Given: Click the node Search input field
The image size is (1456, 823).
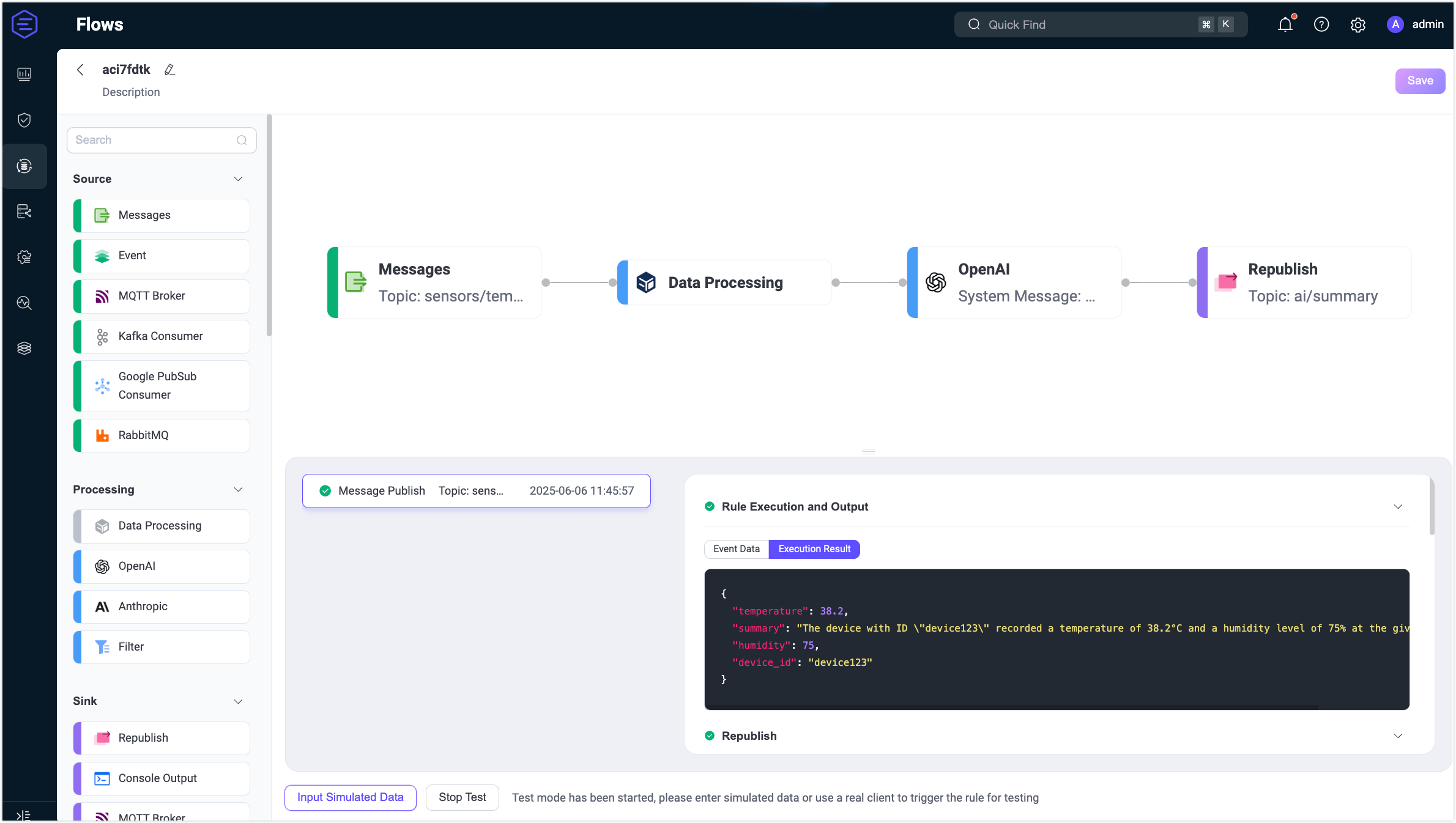Looking at the screenshot, I should (x=153, y=140).
